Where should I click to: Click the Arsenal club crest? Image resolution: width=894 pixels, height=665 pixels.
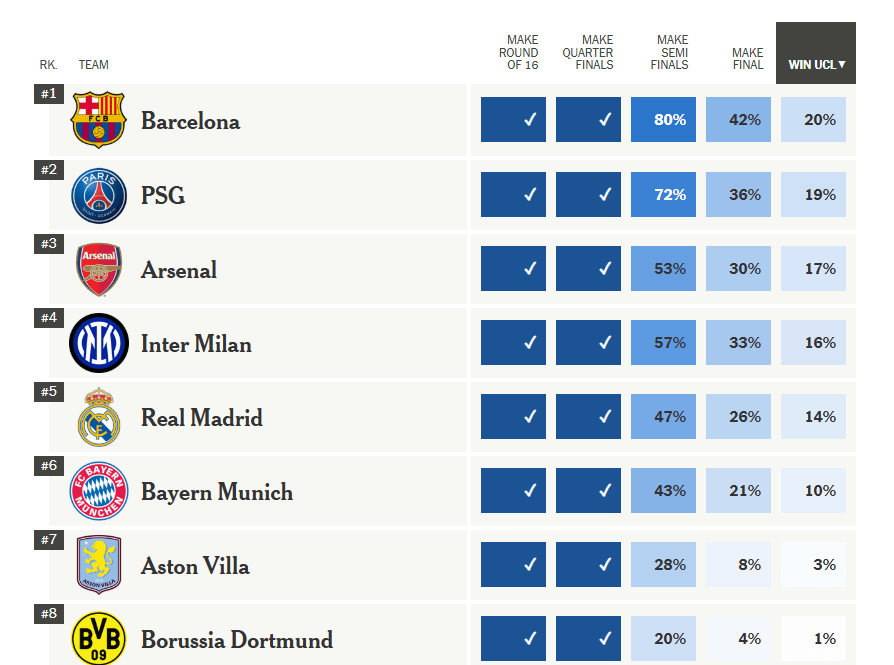99,269
